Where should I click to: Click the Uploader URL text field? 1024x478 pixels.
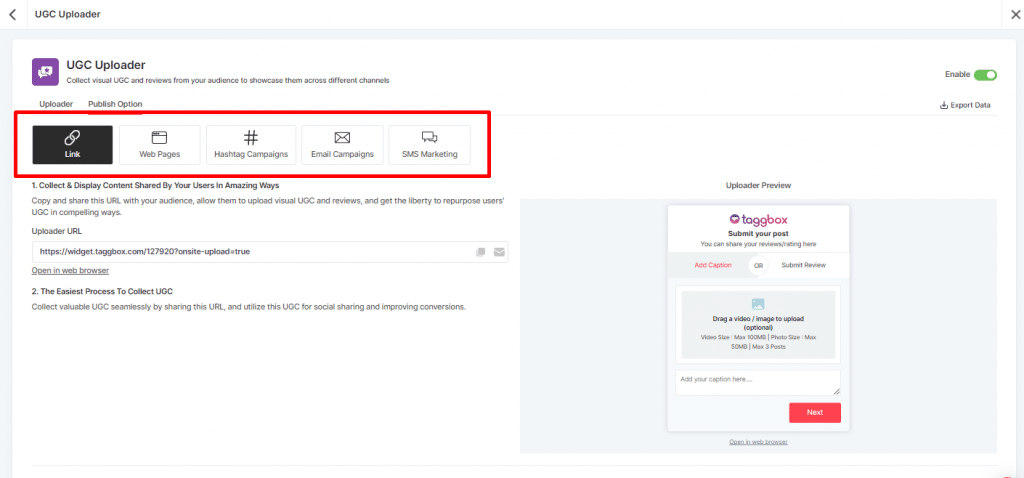[x=250, y=251]
